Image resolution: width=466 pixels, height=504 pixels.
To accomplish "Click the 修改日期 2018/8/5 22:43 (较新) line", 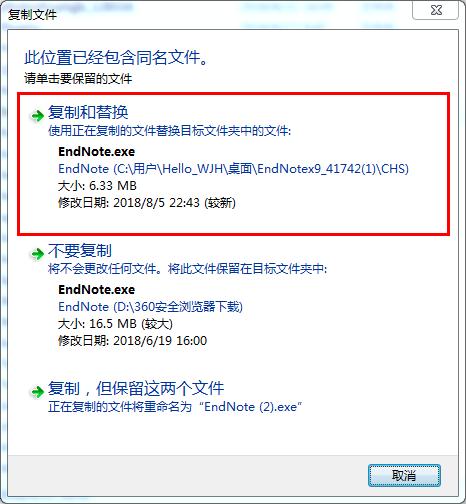I will click(x=147, y=203).
